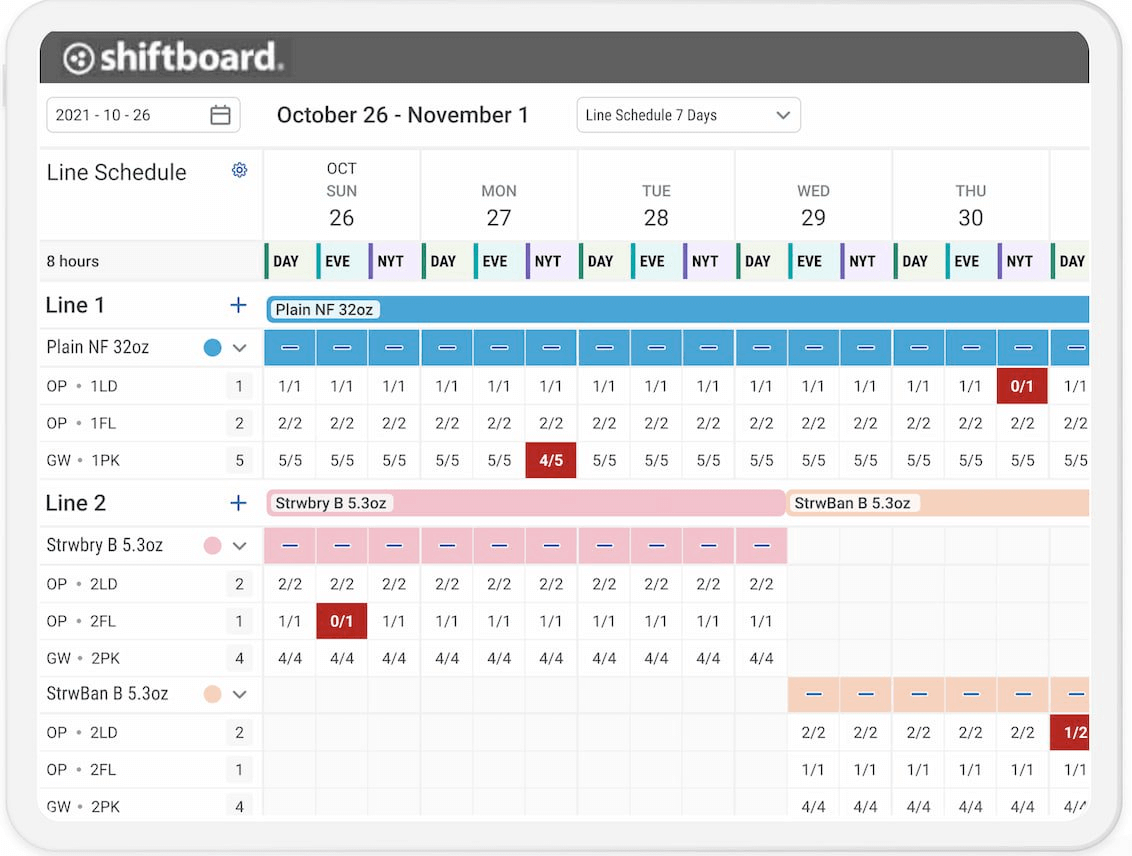This screenshot has height=856, width=1132.
Task: Add a product to Line 2 with plus icon
Action: pos(238,502)
